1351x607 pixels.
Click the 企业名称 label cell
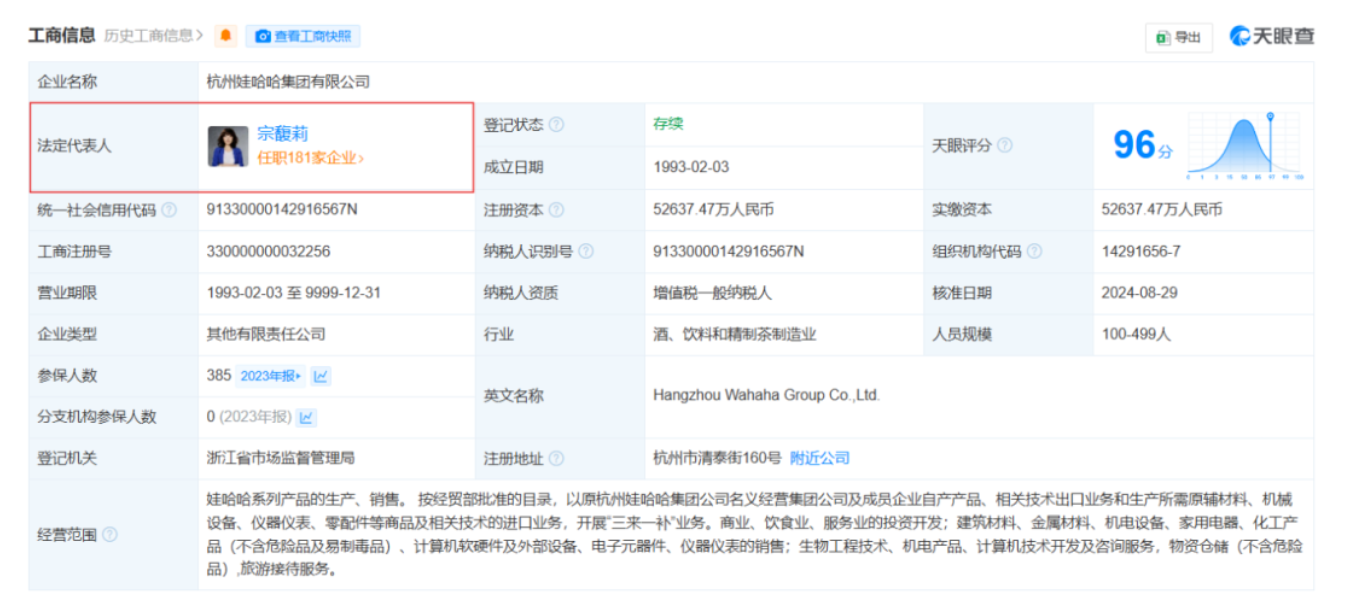tap(113, 82)
